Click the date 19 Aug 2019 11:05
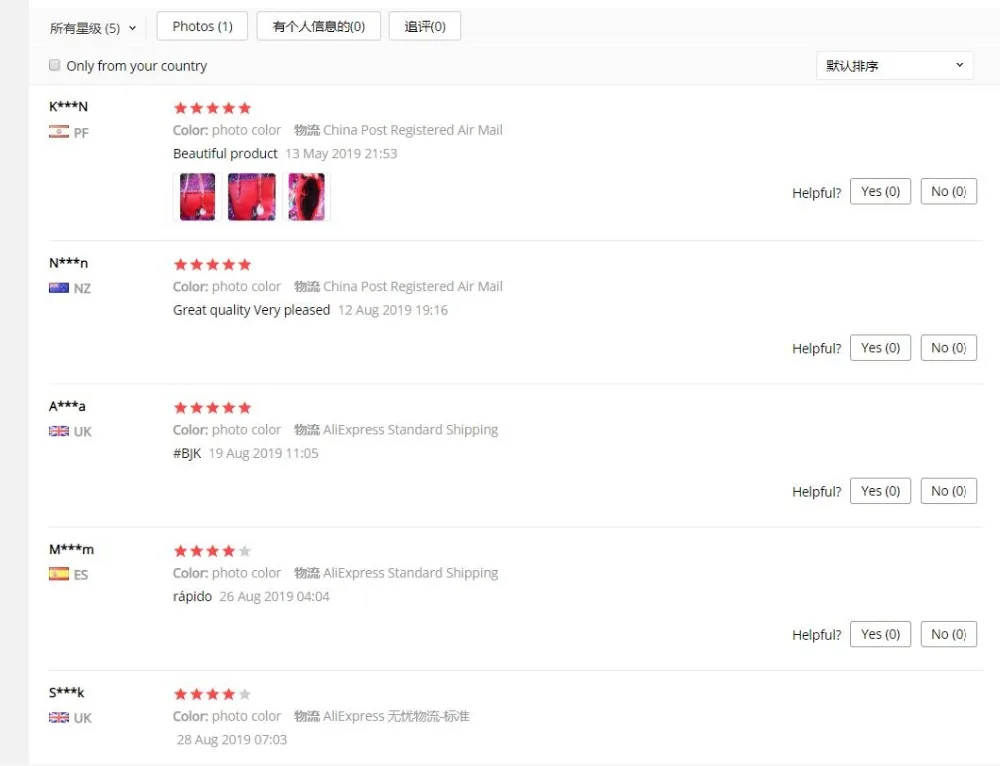This screenshot has width=1000, height=766. 263,453
